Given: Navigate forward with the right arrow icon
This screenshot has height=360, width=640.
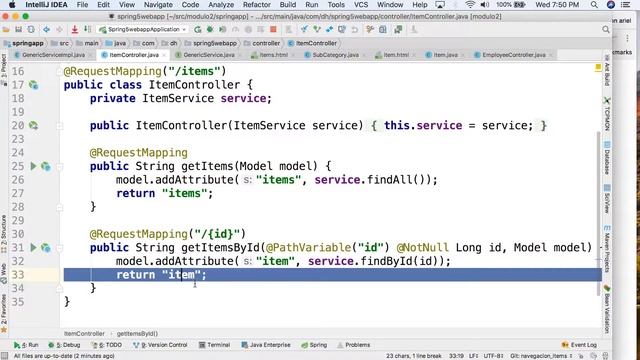Looking at the screenshot, I should click(x=59, y=29).
